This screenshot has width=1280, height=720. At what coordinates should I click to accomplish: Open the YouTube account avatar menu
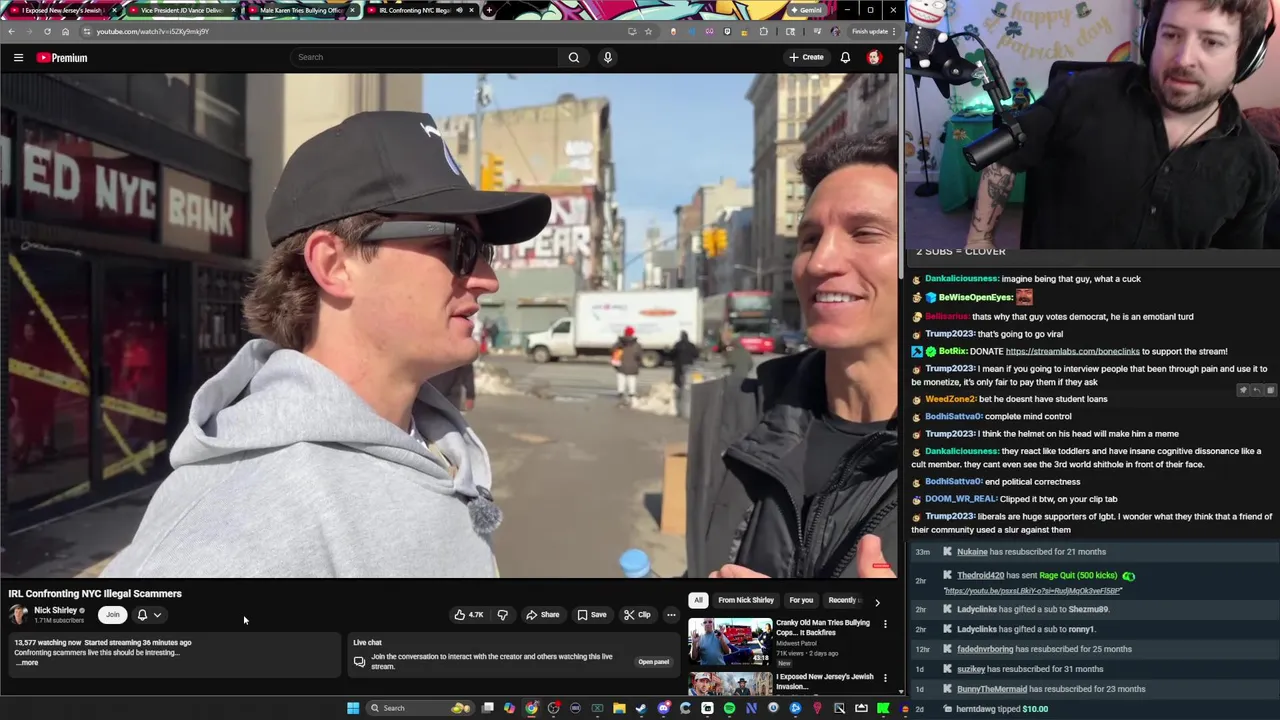(x=874, y=57)
